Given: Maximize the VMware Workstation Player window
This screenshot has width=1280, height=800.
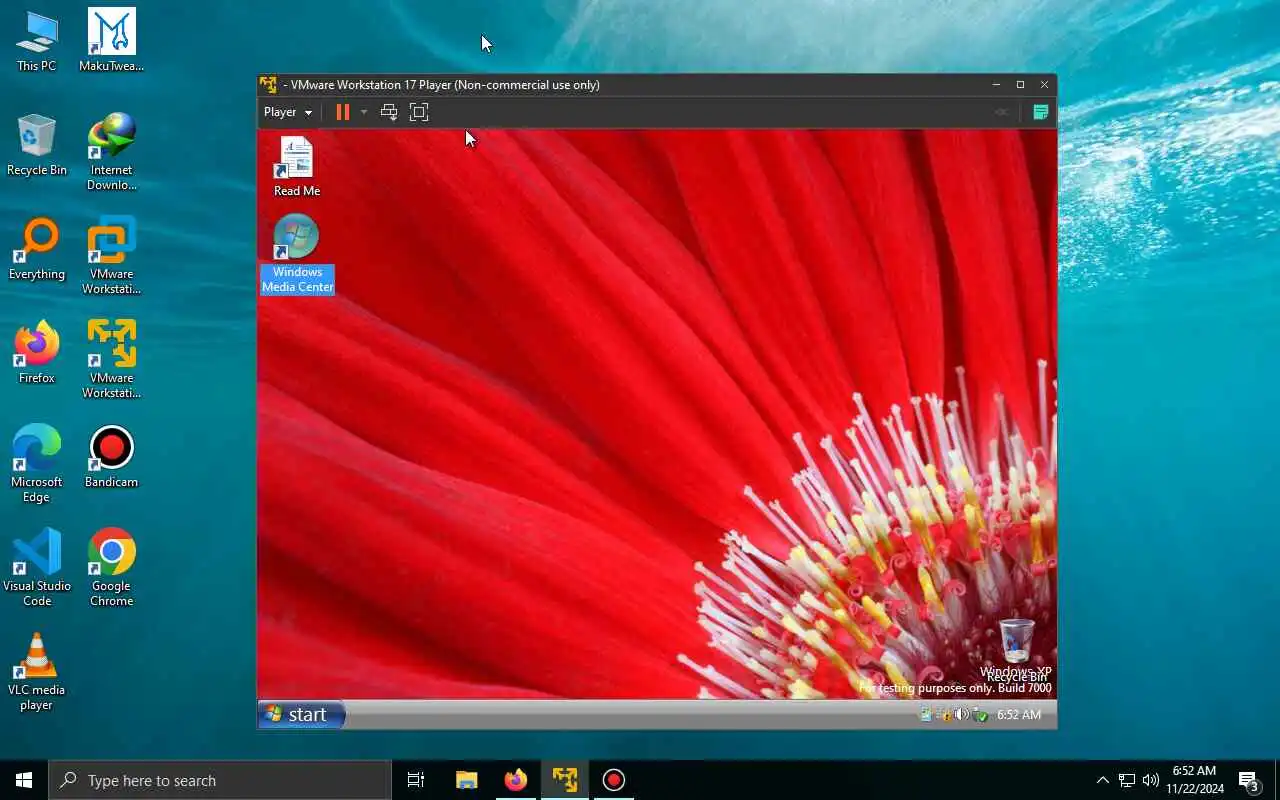Looking at the screenshot, I should click(x=1020, y=85).
